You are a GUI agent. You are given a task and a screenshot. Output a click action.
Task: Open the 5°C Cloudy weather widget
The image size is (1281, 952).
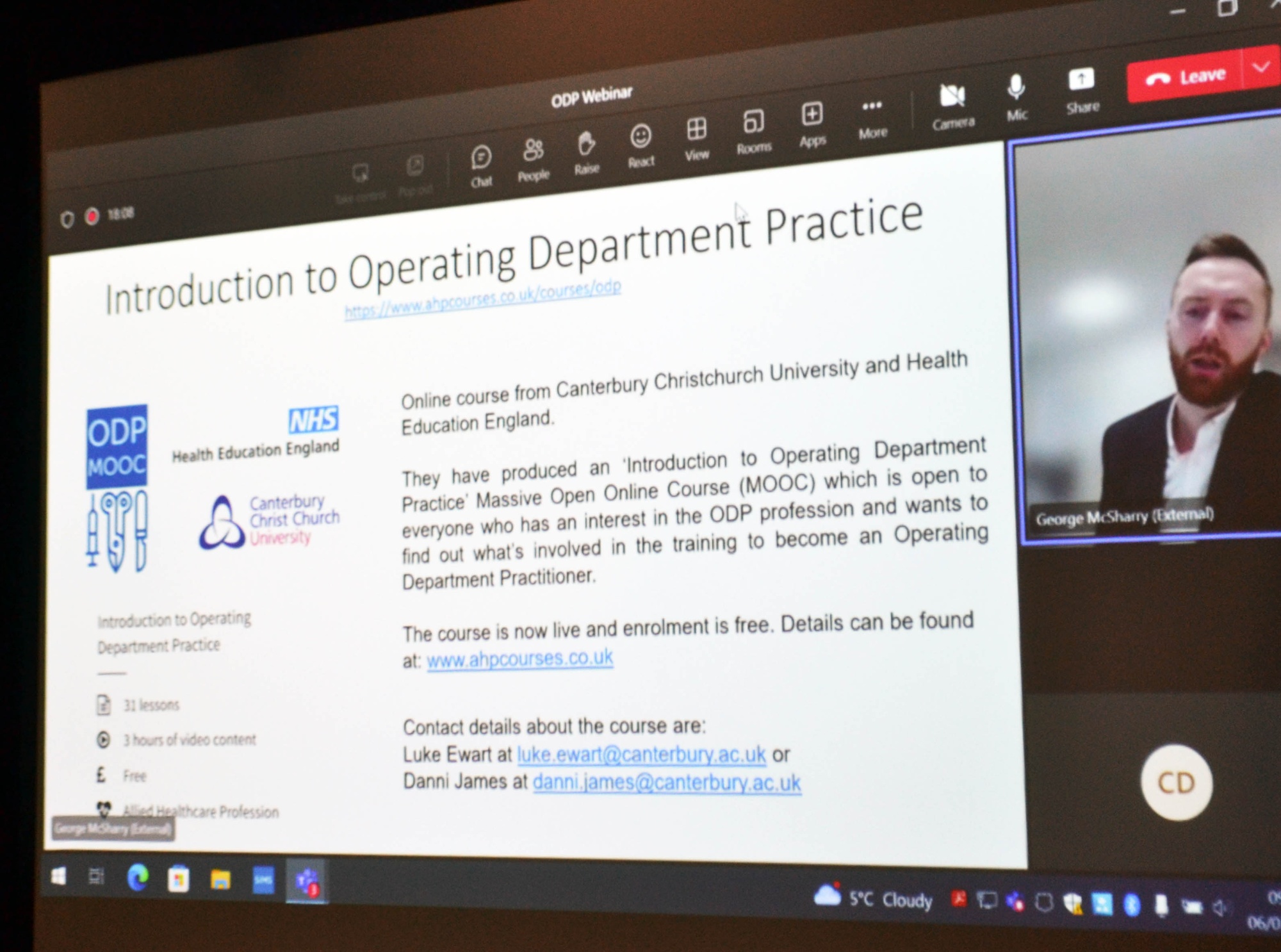click(x=874, y=898)
